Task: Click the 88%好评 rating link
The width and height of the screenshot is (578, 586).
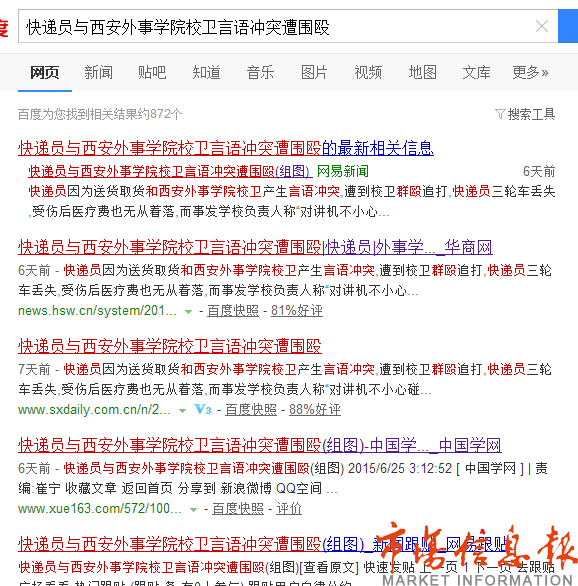Action: 315,410
